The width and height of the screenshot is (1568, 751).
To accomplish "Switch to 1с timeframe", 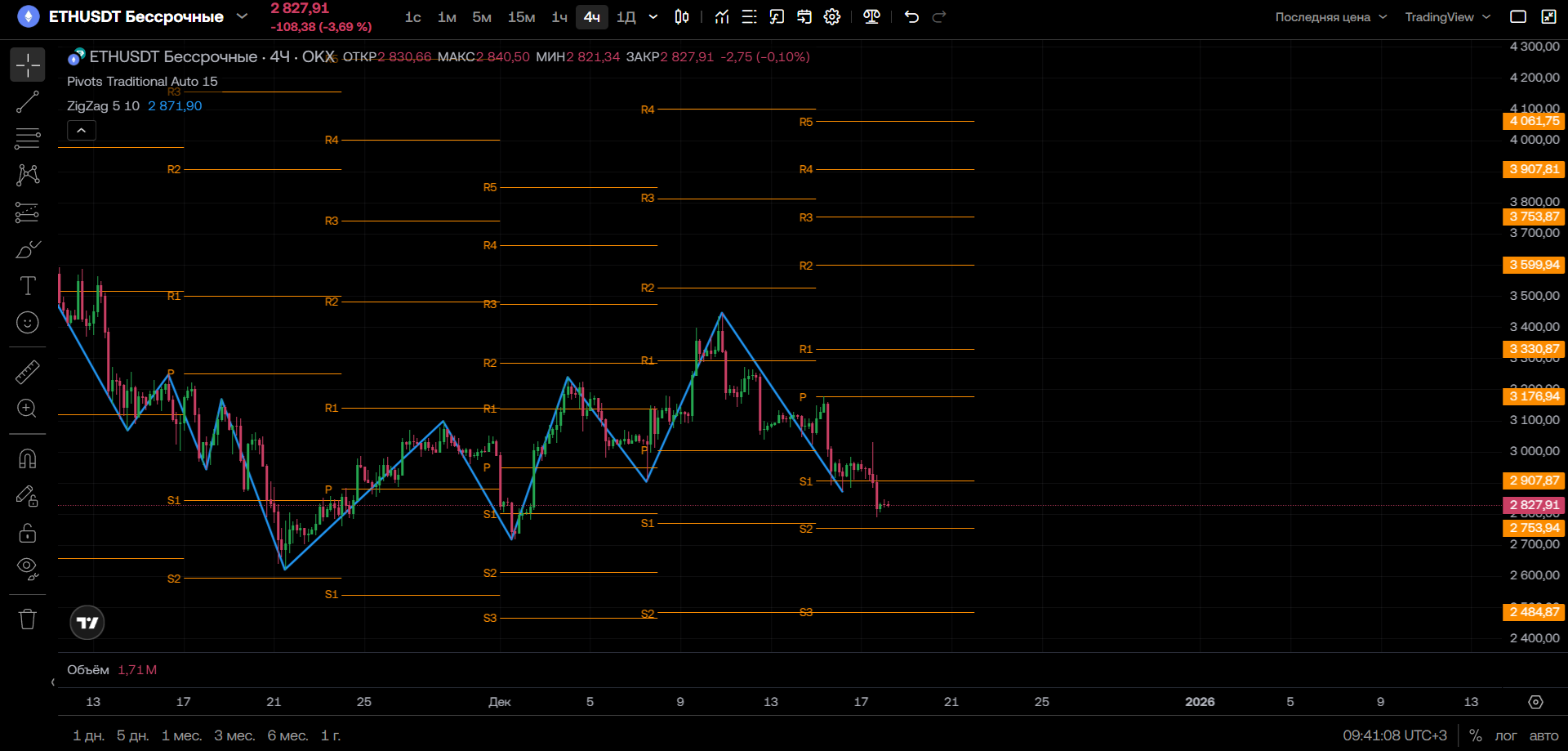I will click(x=413, y=17).
